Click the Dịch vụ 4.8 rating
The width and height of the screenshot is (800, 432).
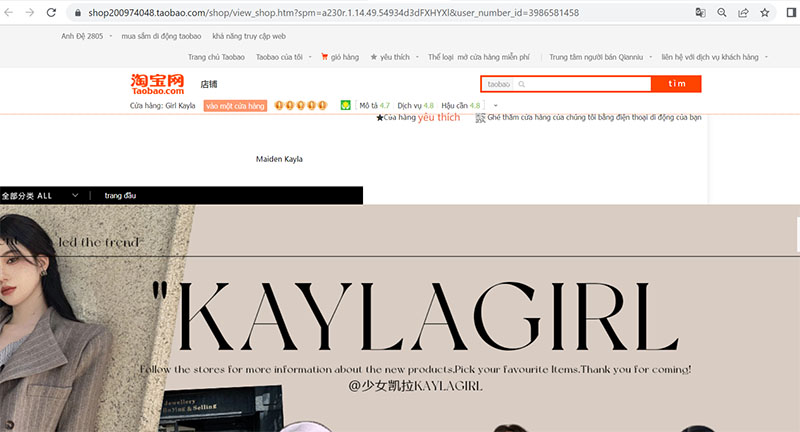415,106
